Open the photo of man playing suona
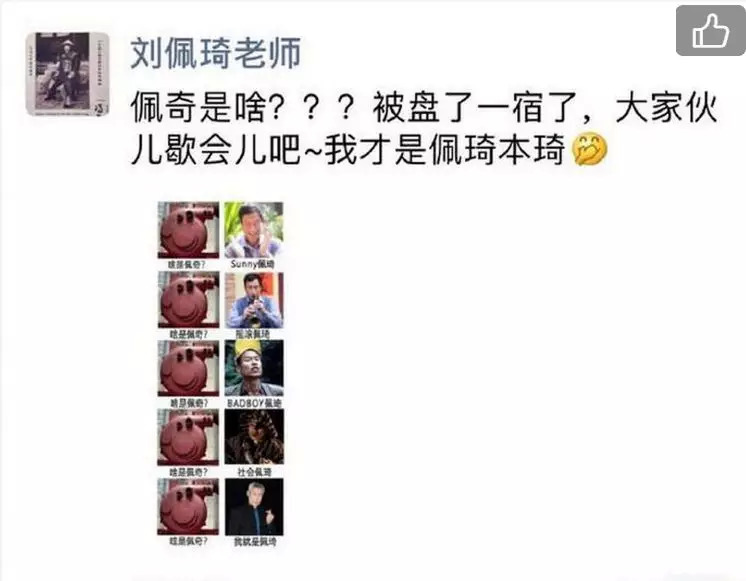This screenshot has height=581, width=746. click(254, 300)
